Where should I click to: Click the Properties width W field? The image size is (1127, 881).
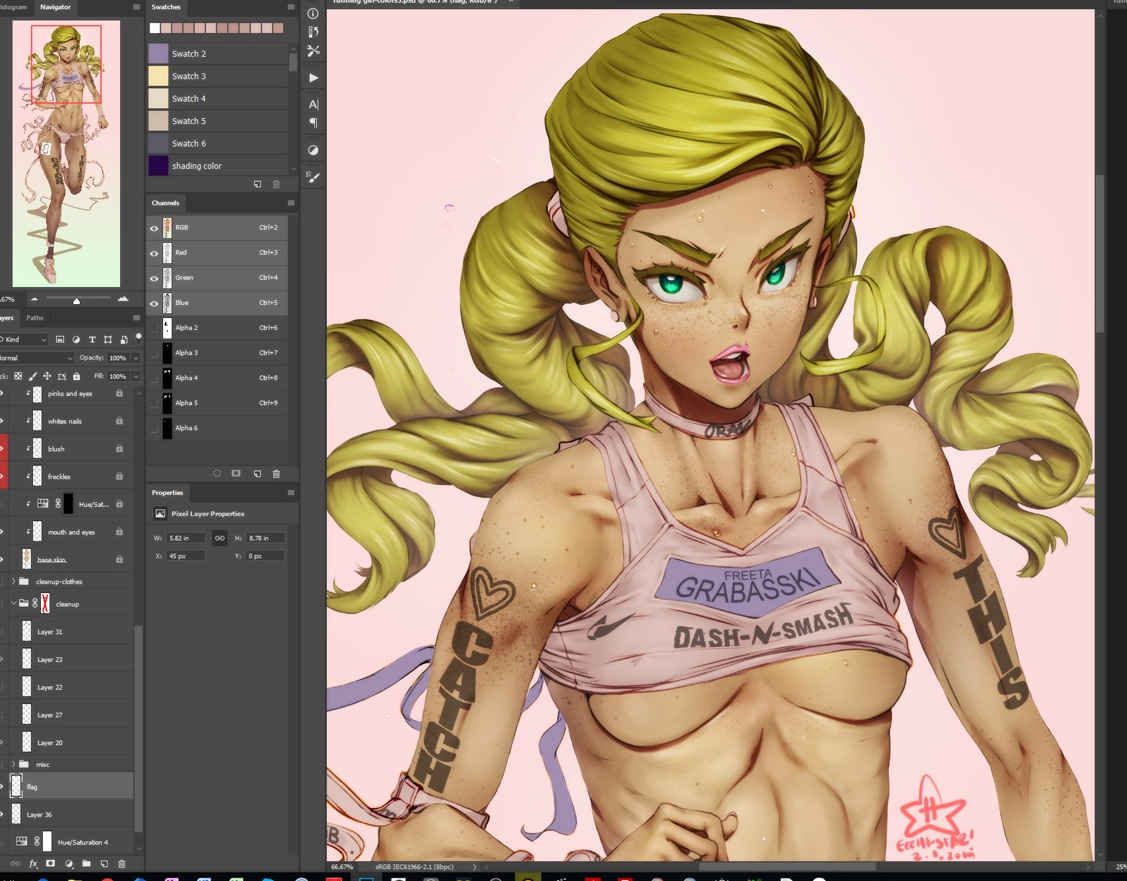(x=185, y=538)
